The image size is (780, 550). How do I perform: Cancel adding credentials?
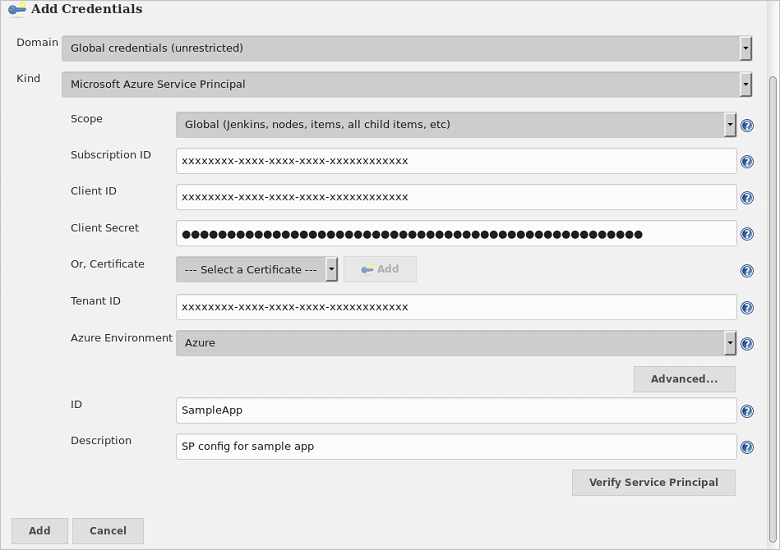tap(108, 531)
